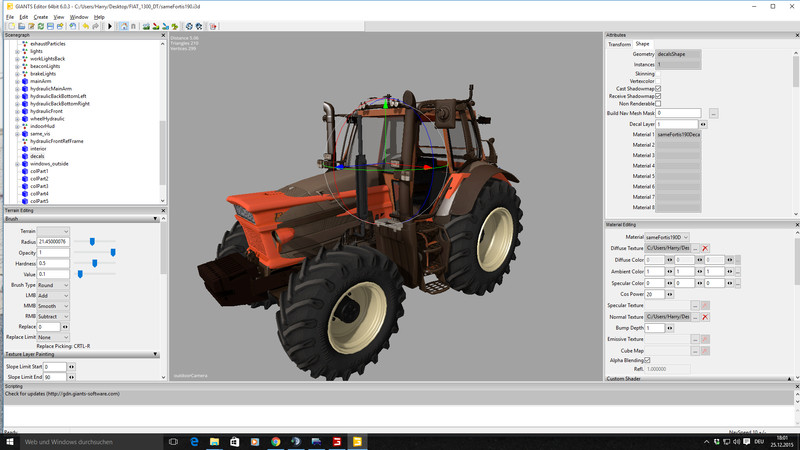Click the Radius slider handle
The image size is (800, 450).
pos(91,241)
